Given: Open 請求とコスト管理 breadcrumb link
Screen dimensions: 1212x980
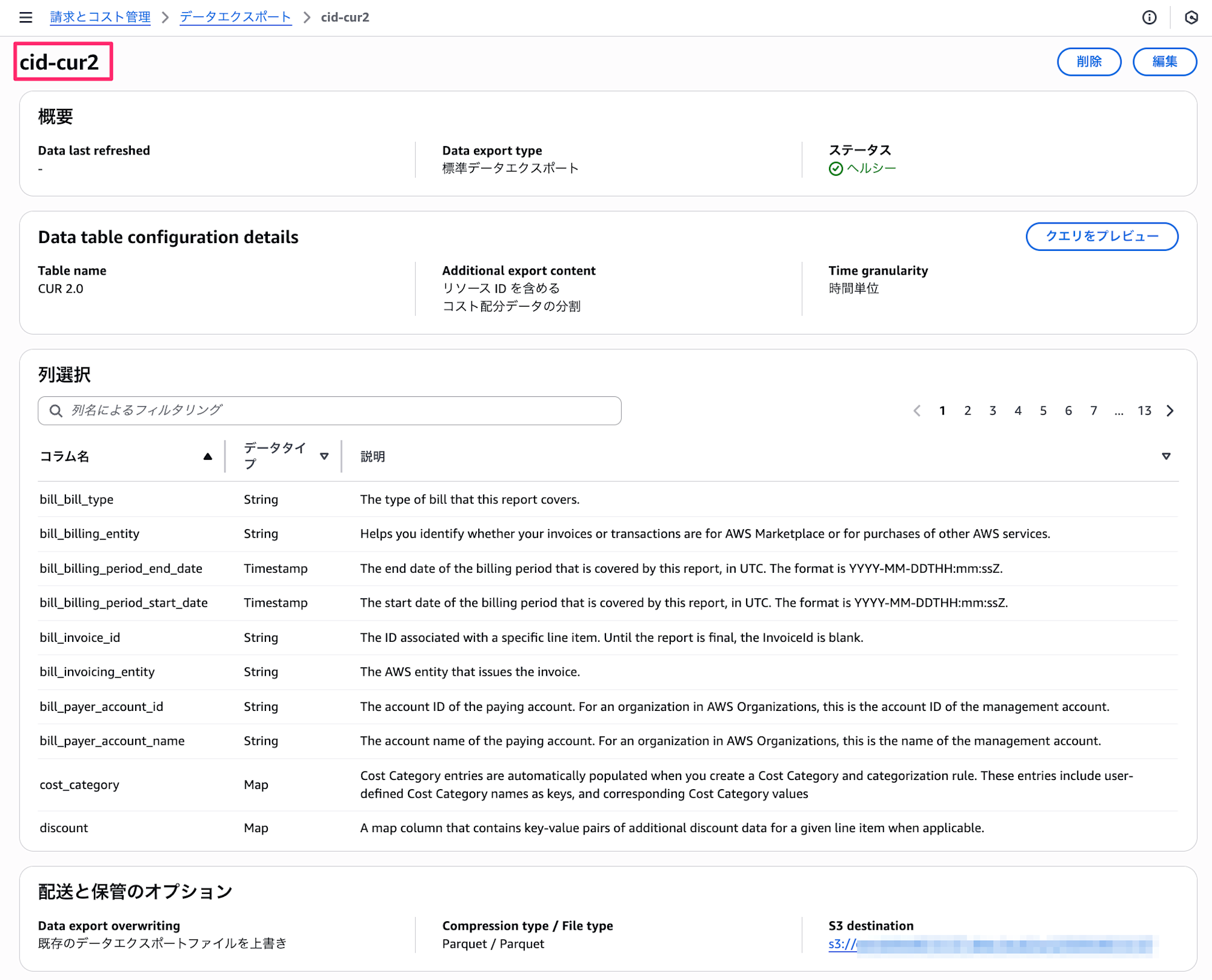Looking at the screenshot, I should (100, 18).
